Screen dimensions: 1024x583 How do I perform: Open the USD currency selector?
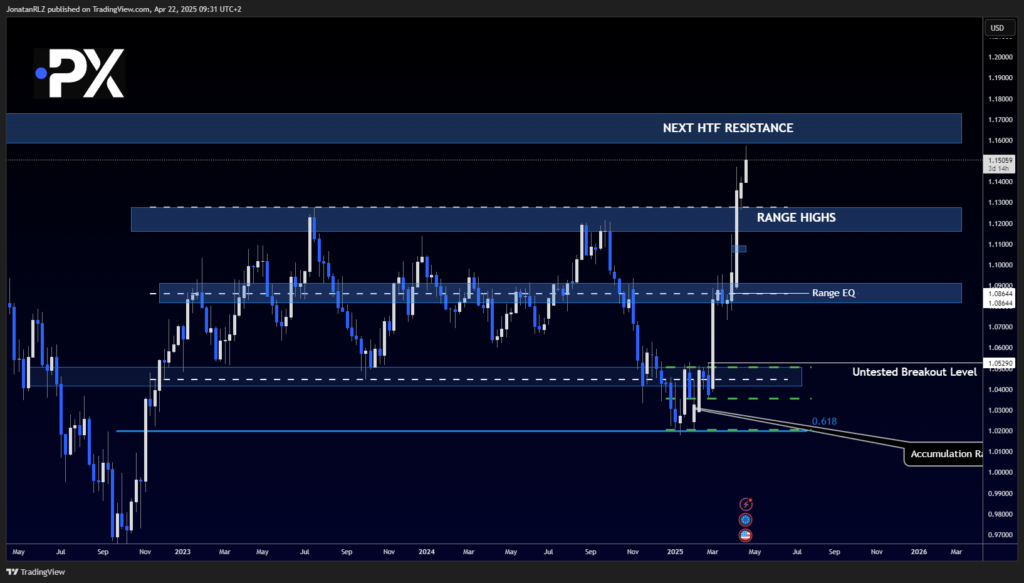click(996, 27)
